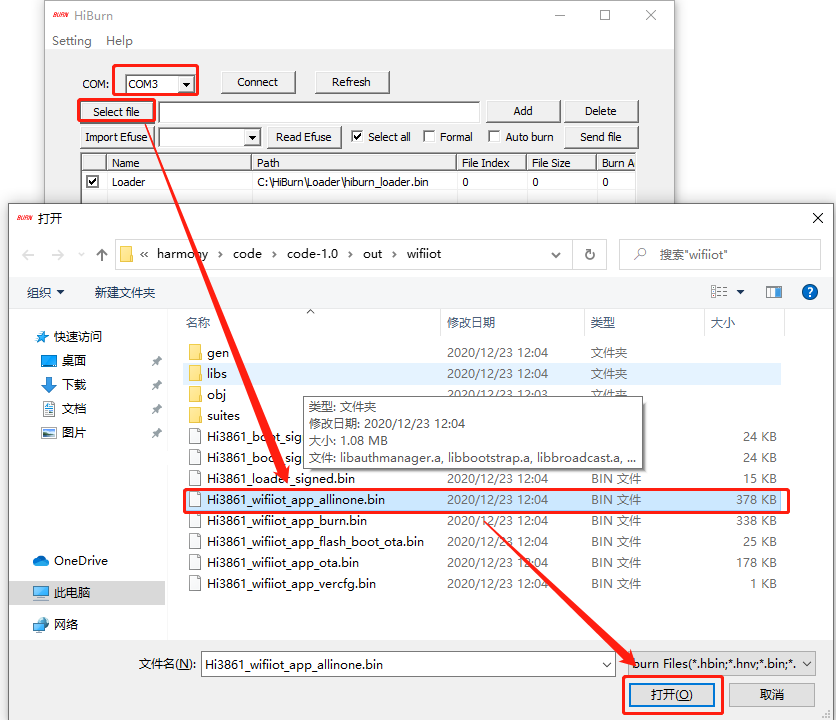Image resolution: width=836 pixels, height=720 pixels.
Task: Click the search wifiiot input field
Action: coord(719,254)
